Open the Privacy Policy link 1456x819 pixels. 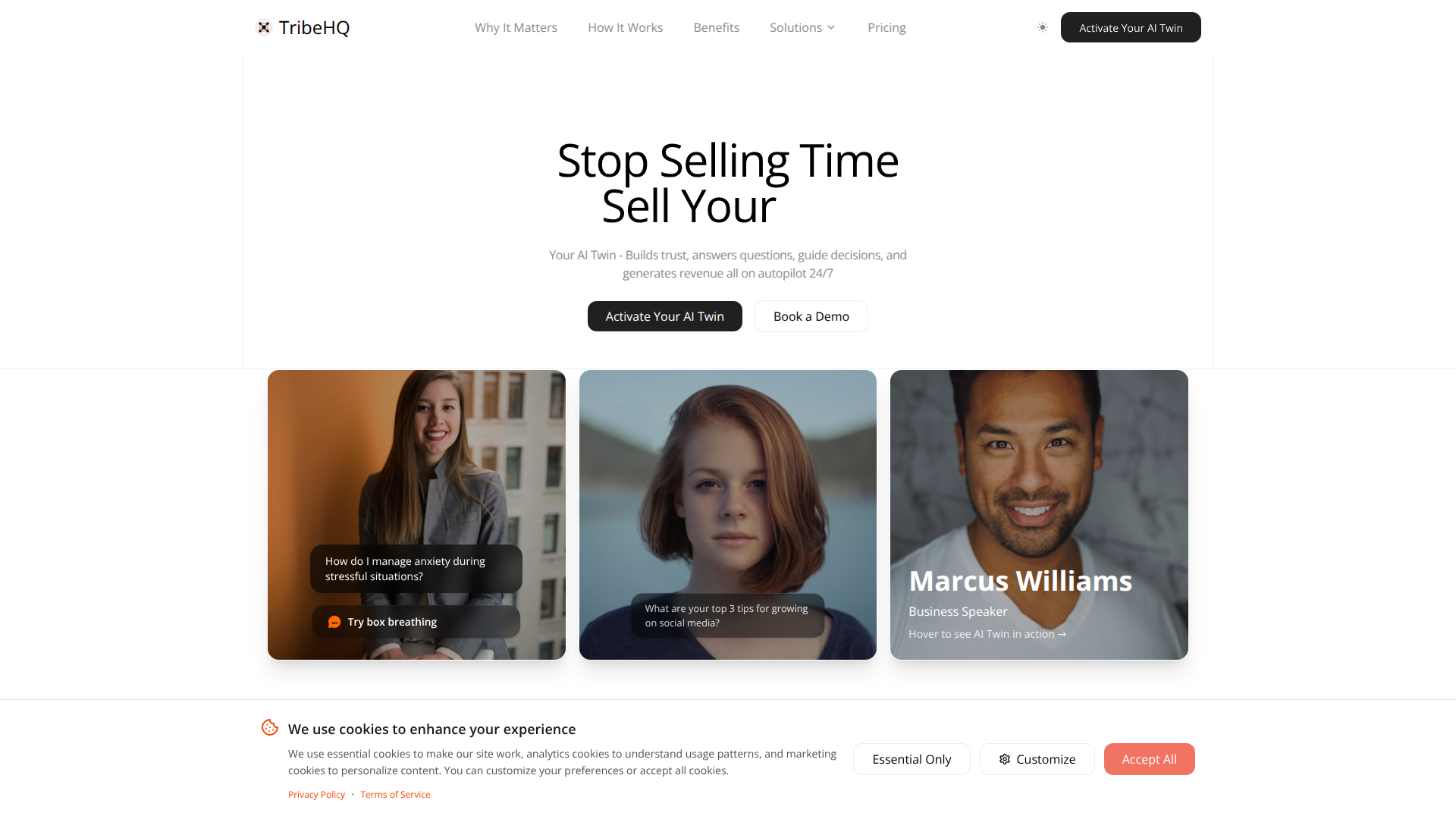pyautogui.click(x=316, y=795)
